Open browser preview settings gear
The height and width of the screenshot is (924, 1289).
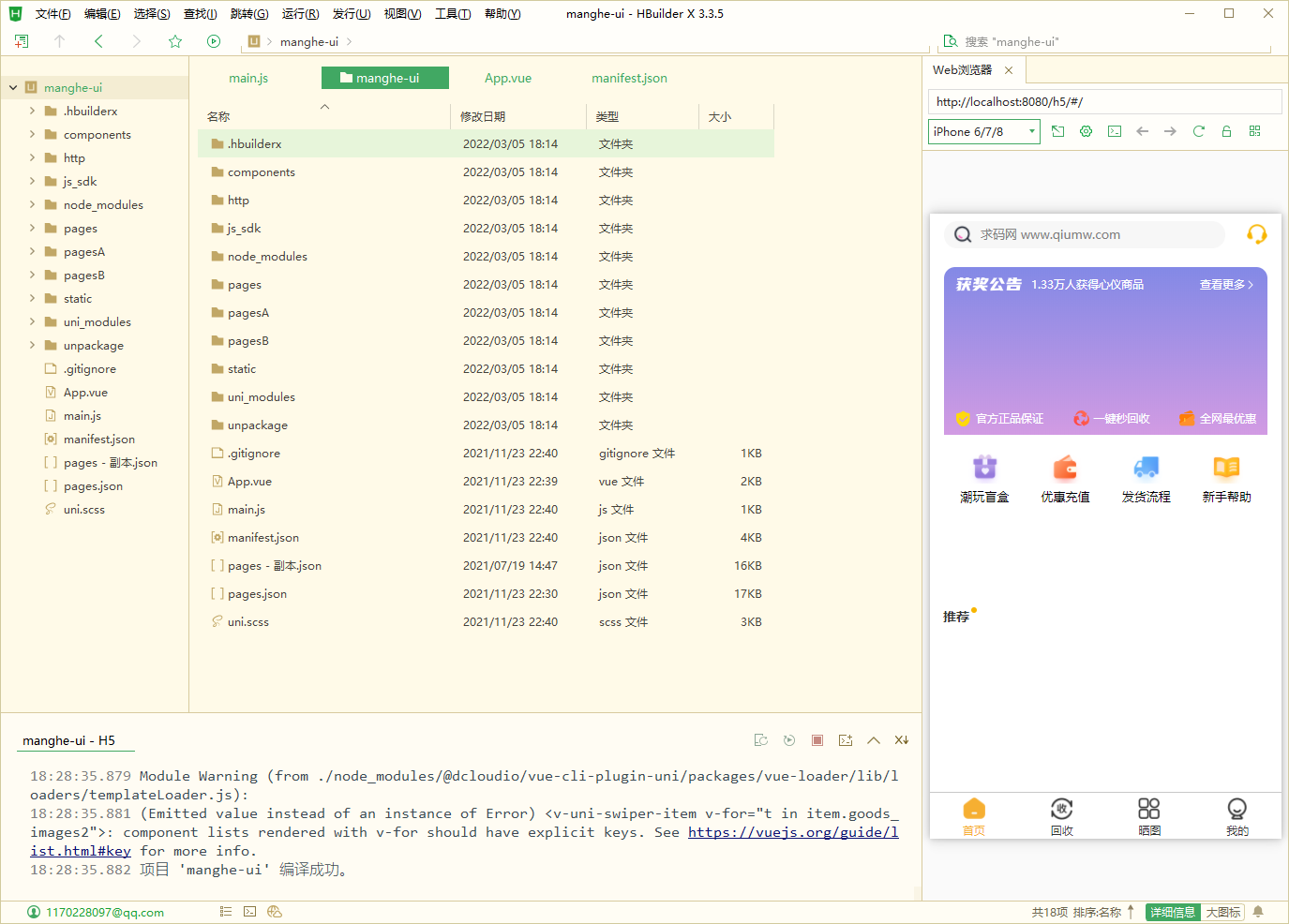click(x=1086, y=131)
